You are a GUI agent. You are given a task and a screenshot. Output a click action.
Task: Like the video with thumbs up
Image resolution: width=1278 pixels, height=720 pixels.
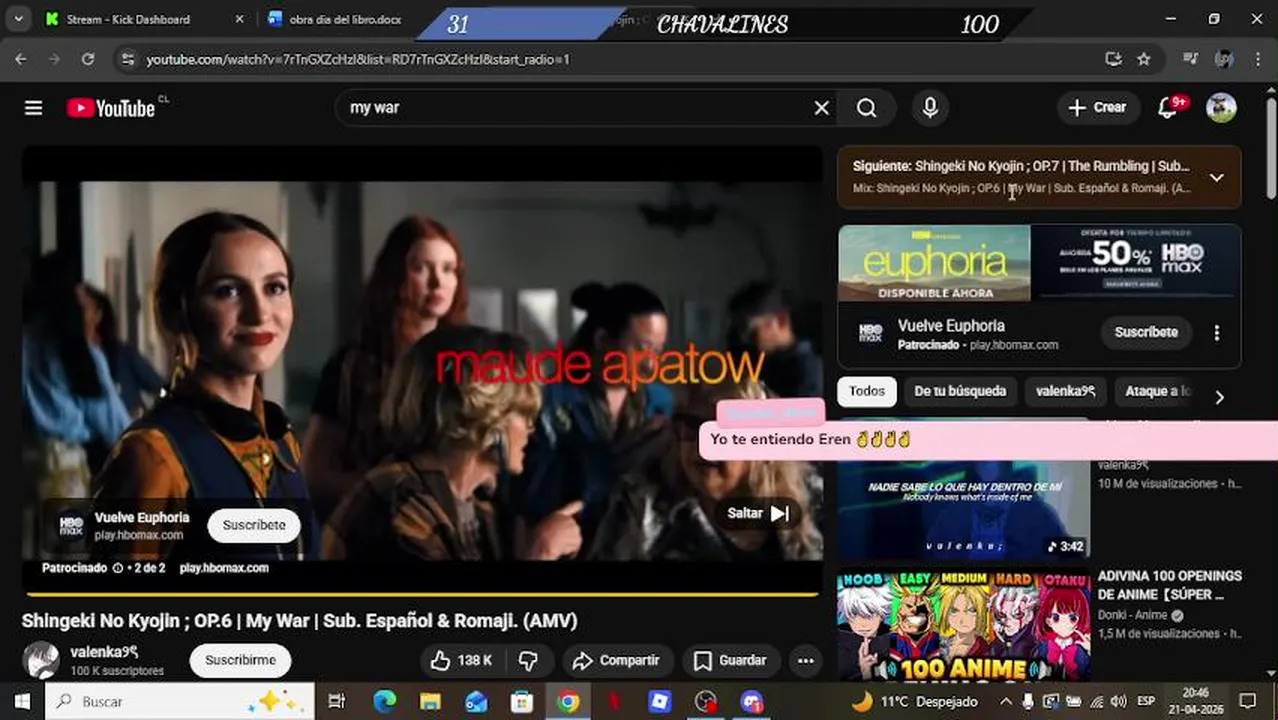click(x=462, y=660)
